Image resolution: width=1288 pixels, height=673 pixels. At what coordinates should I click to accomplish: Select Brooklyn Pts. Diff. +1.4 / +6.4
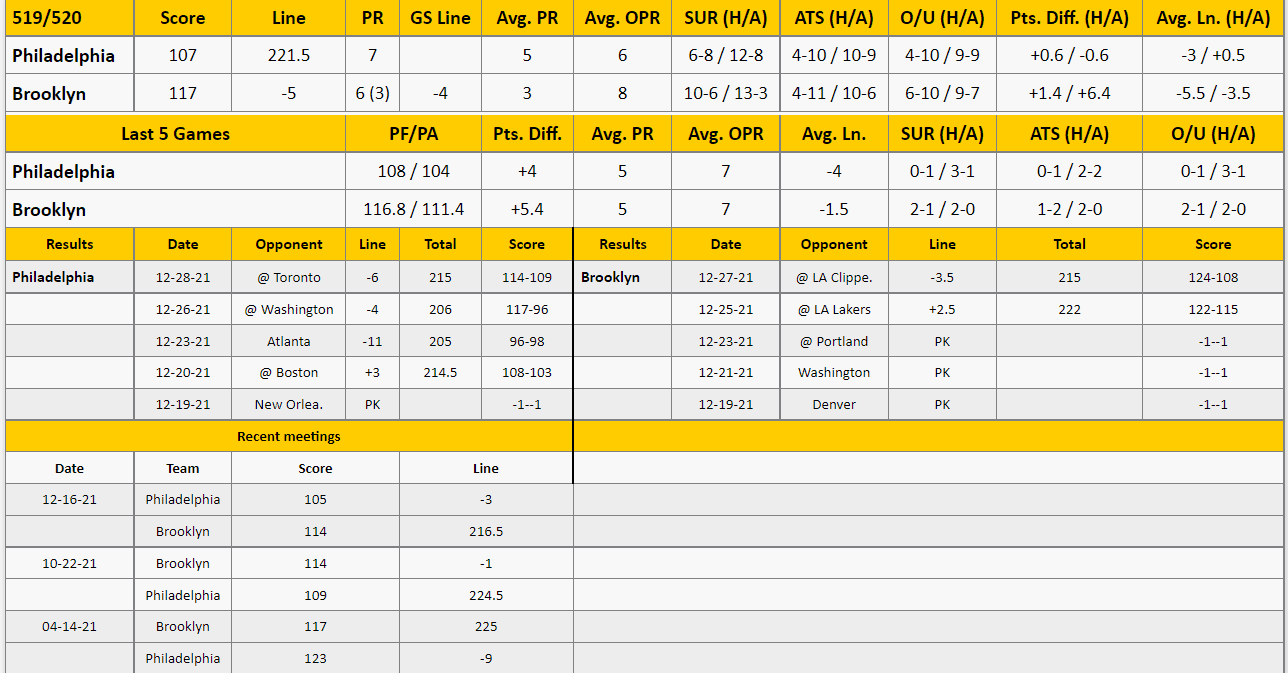point(1069,94)
